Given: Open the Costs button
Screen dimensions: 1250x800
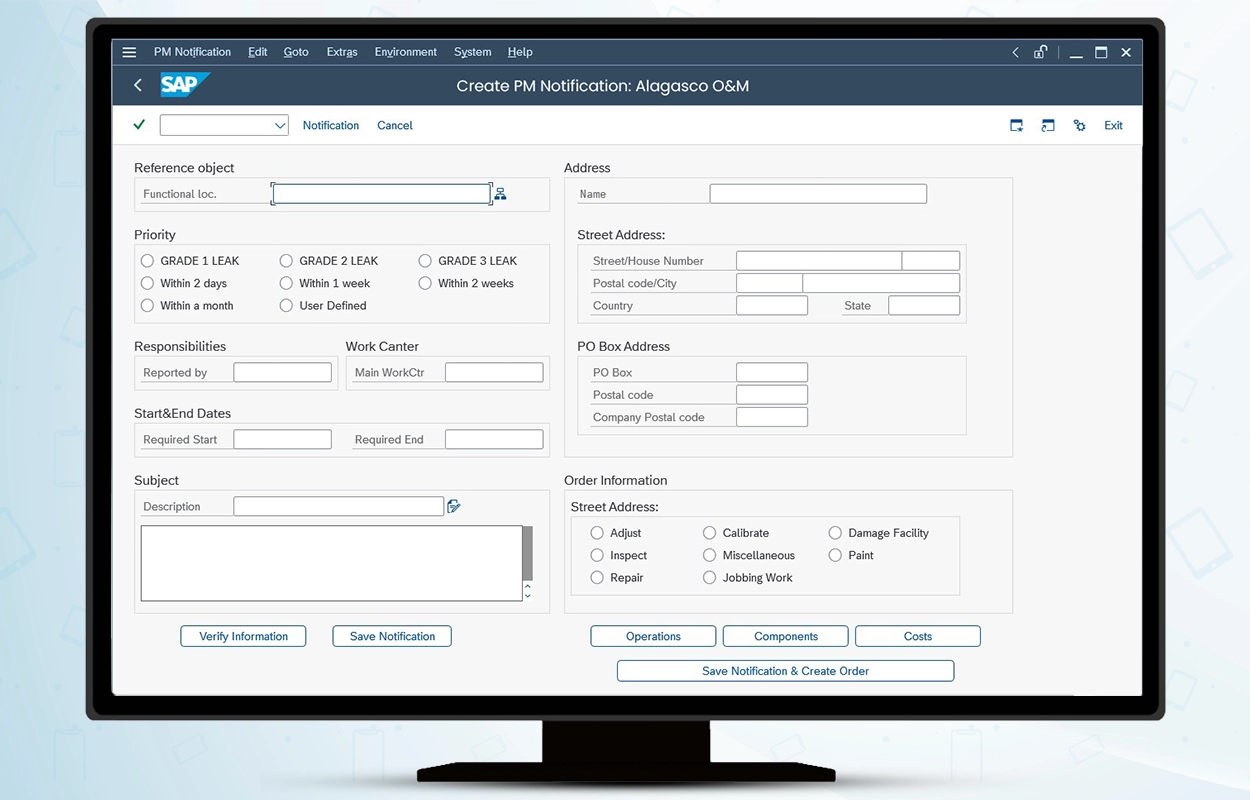Looking at the screenshot, I should 918,636.
